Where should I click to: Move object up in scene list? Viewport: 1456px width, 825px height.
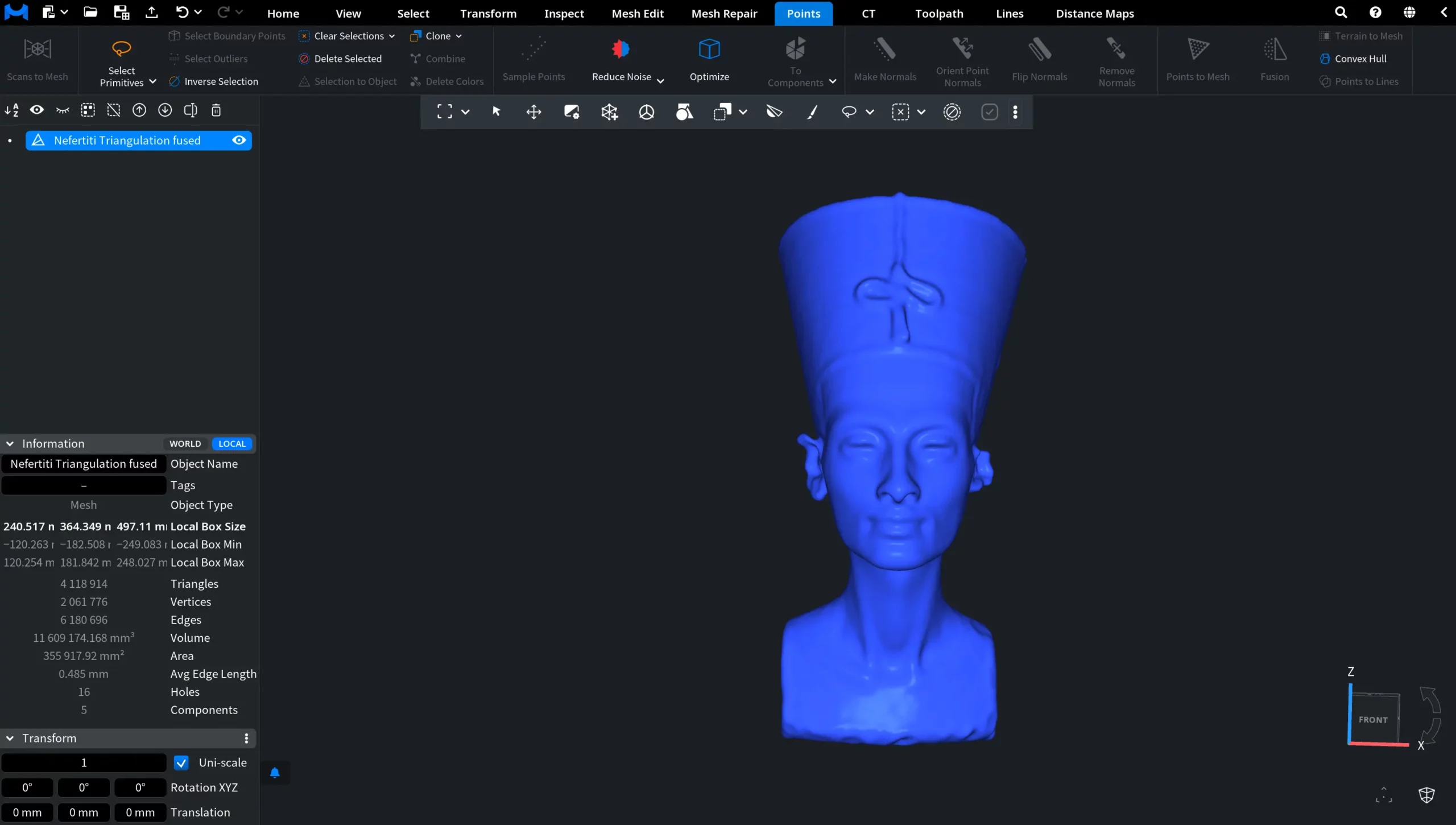[x=139, y=110]
